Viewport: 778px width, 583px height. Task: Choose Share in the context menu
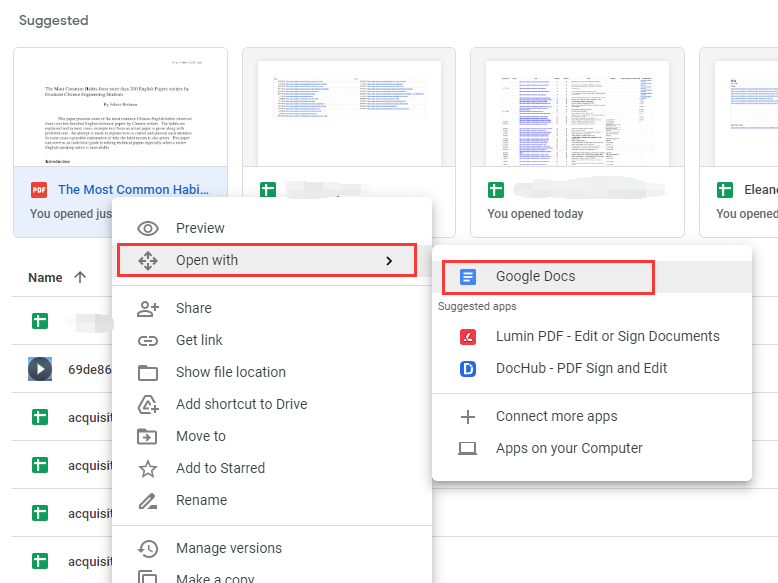point(272,309)
